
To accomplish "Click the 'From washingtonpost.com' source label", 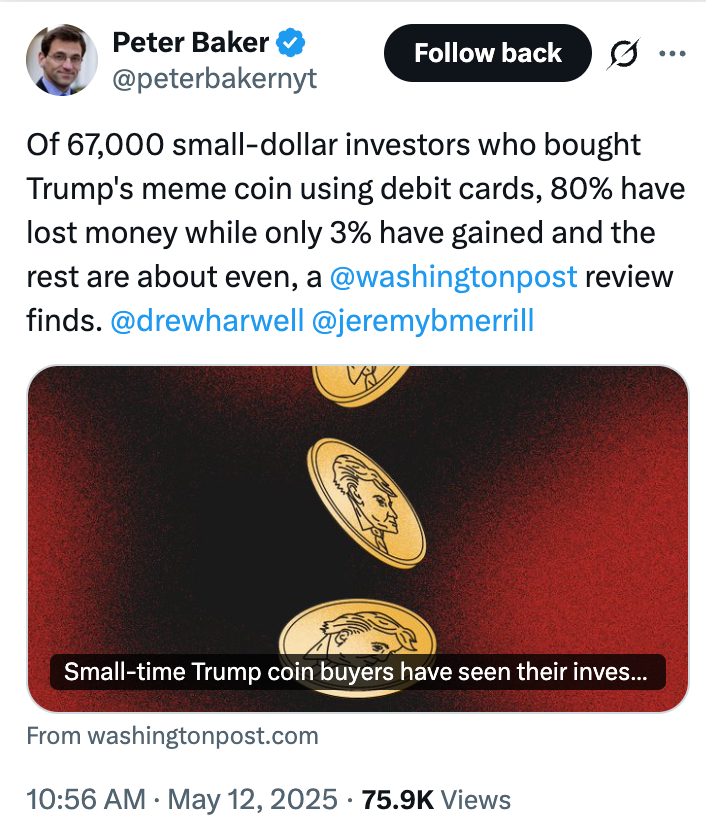I will 172,737.
